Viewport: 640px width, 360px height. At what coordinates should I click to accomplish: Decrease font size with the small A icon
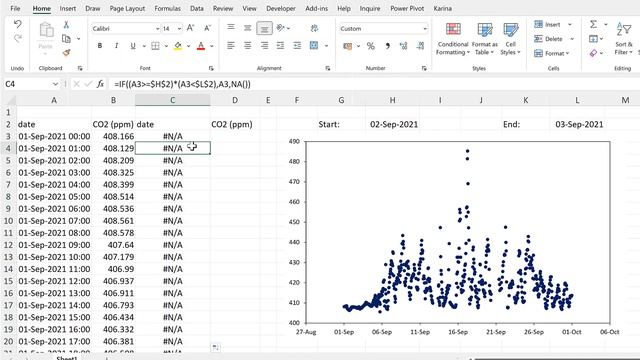[207, 28]
